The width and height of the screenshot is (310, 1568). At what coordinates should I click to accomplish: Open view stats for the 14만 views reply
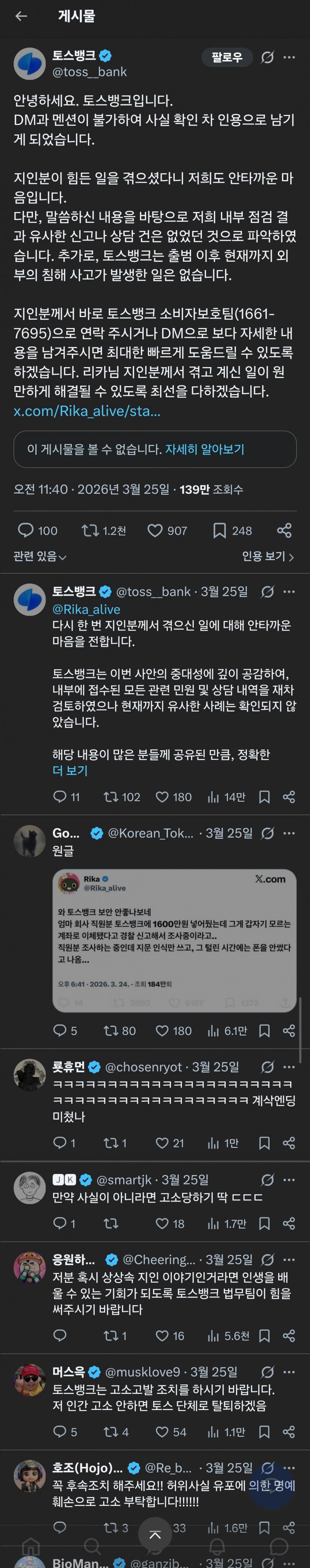(226, 797)
